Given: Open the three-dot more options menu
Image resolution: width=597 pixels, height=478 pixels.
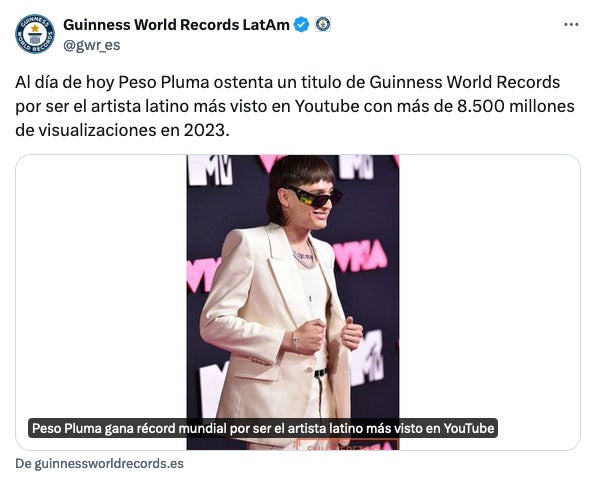Looking at the screenshot, I should pos(571,24).
